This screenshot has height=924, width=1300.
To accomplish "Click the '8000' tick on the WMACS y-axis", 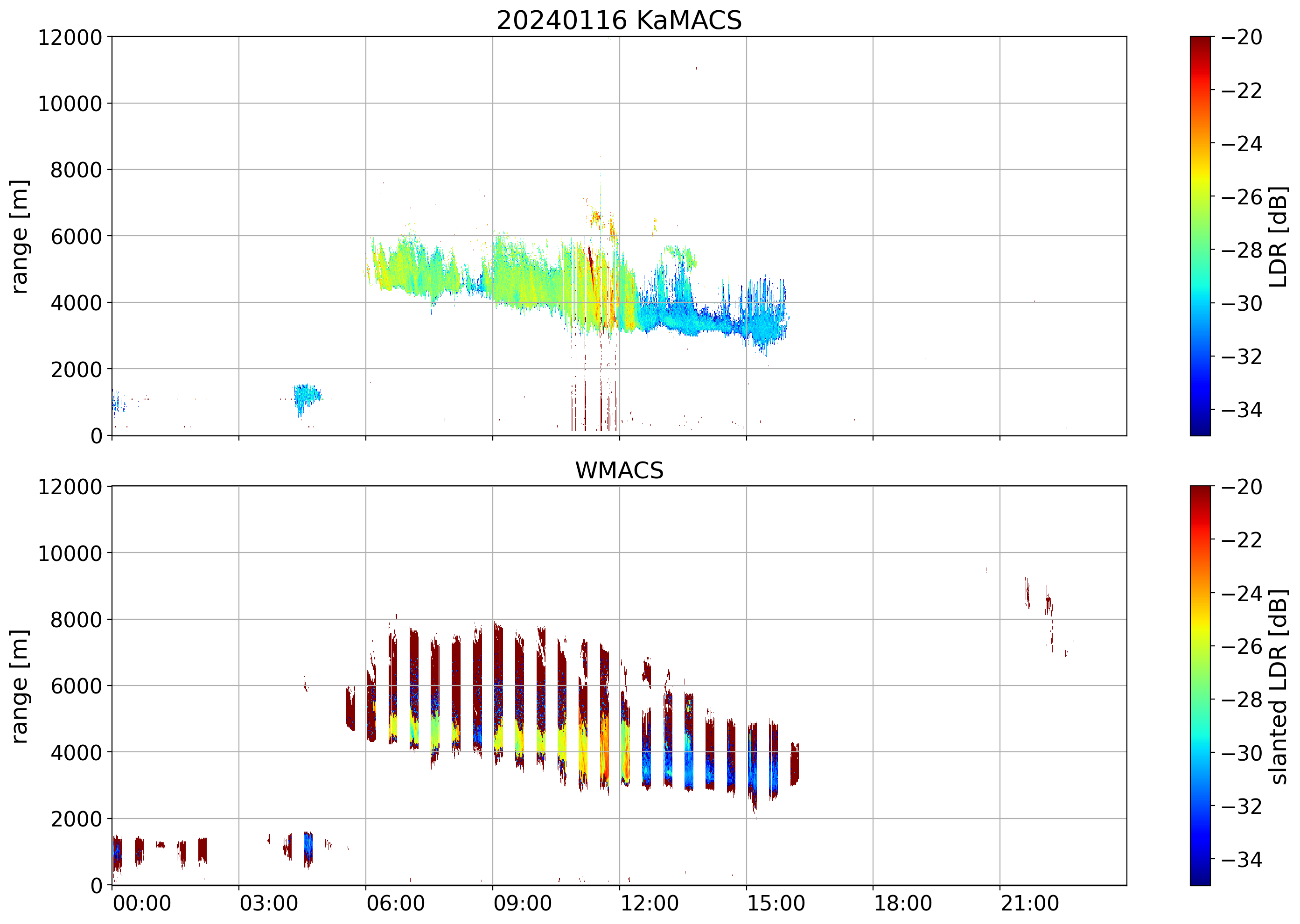I will click(x=76, y=620).
